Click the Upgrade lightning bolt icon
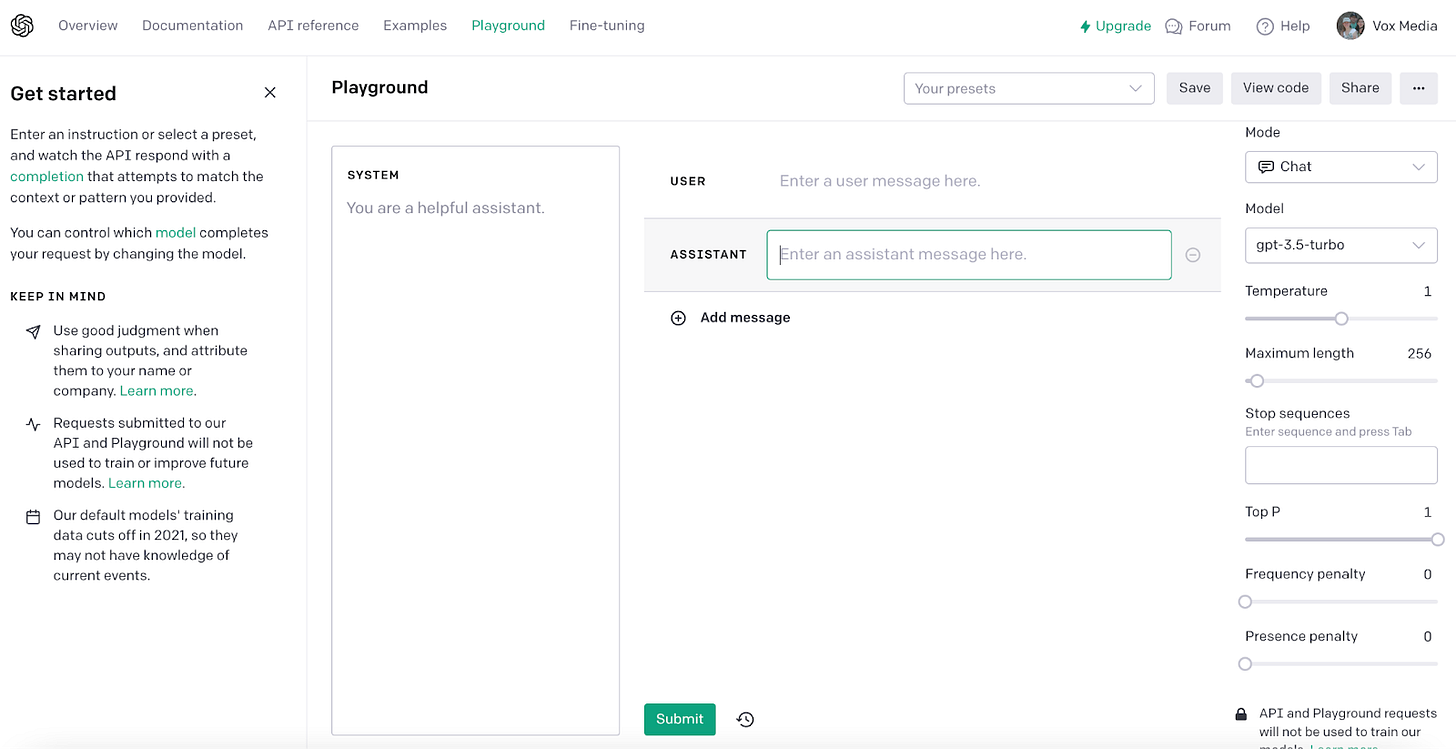 pos(1085,27)
